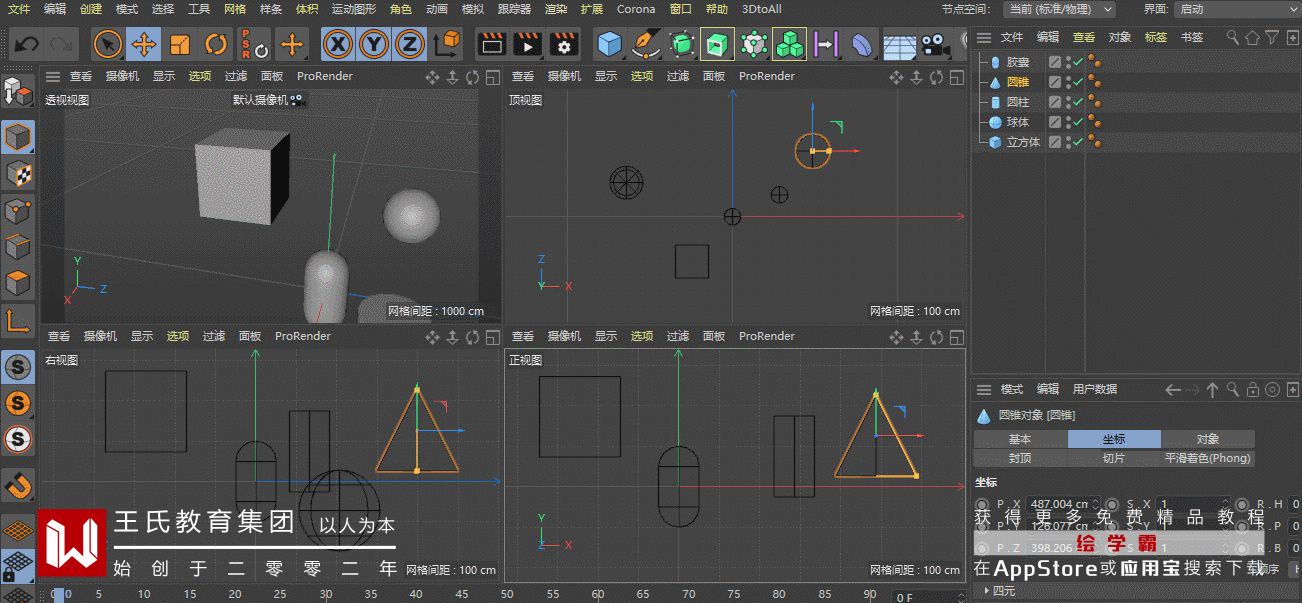Open the 3DtoAll menu

click(762, 9)
